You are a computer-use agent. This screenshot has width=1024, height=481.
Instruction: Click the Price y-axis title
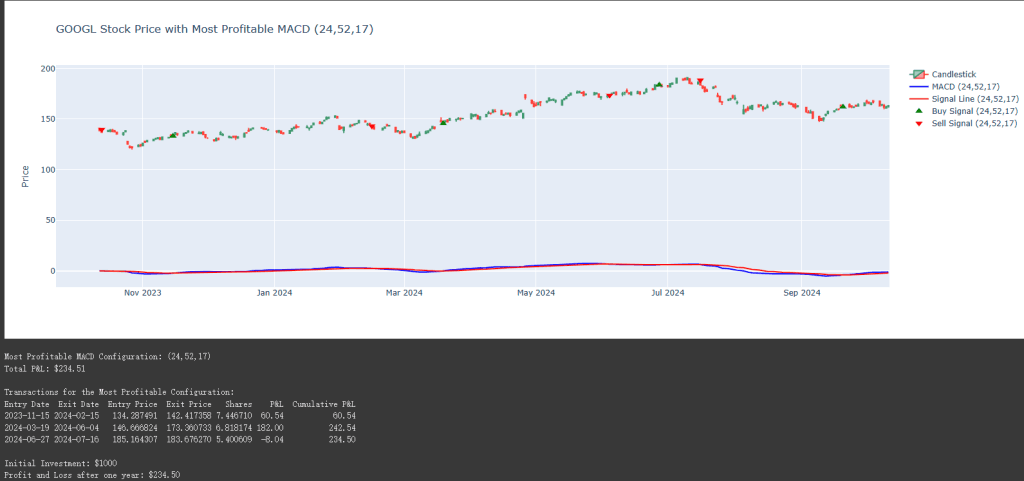tap(25, 176)
